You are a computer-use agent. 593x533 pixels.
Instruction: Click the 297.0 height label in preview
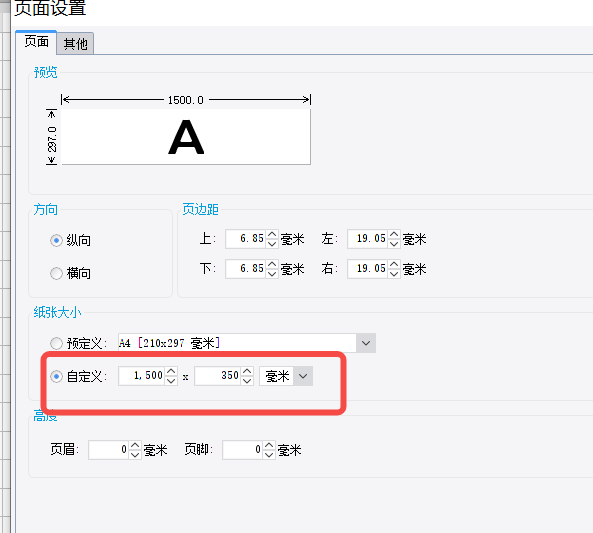[52, 139]
